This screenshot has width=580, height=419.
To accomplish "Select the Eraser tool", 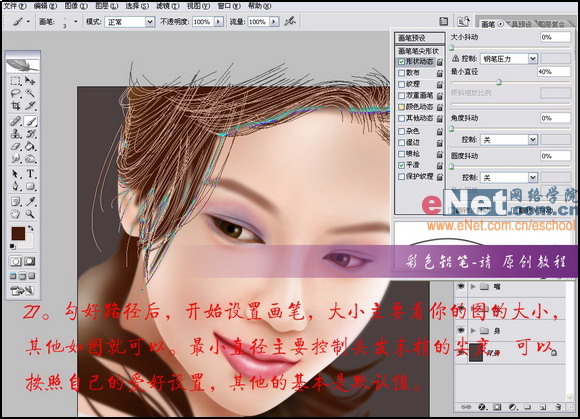I will tap(16, 146).
